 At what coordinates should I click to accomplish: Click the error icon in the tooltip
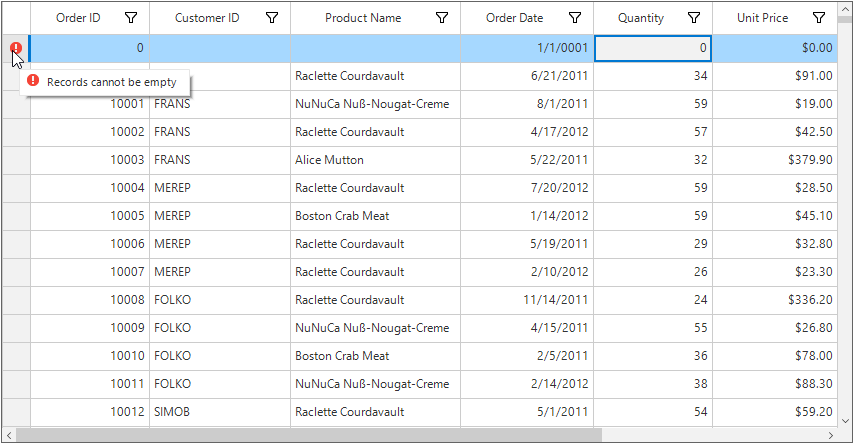33,80
